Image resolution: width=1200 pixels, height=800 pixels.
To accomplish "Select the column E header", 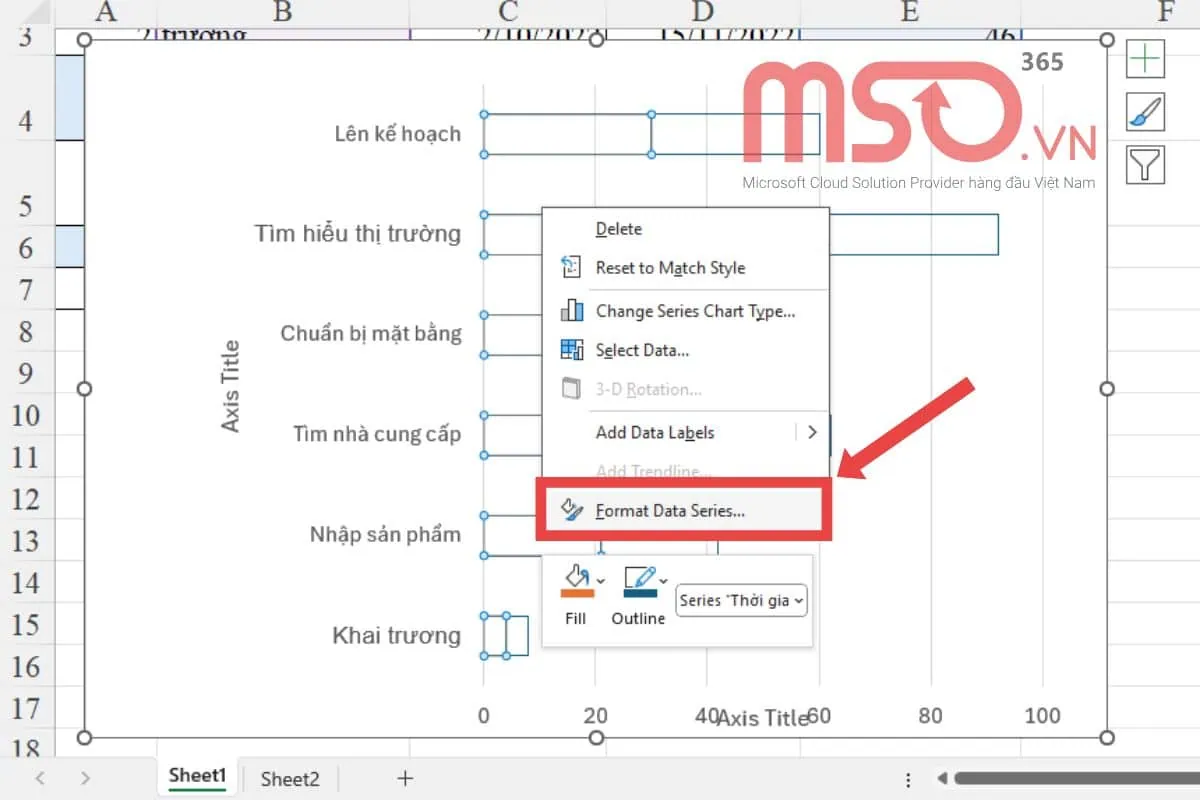I will [x=909, y=12].
